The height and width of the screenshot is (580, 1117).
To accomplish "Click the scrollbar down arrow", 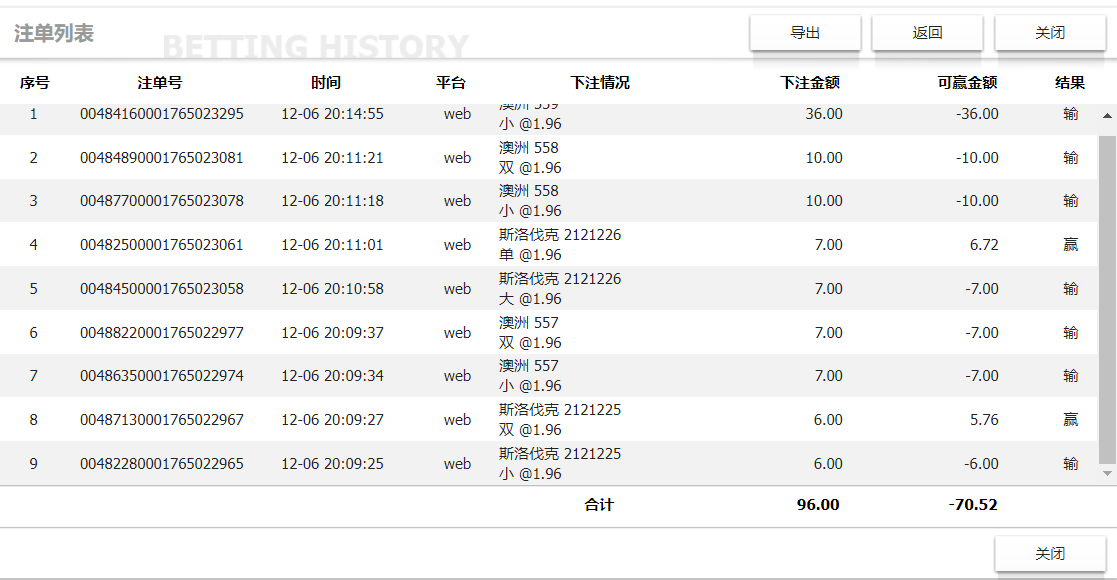I will click(x=1107, y=473).
